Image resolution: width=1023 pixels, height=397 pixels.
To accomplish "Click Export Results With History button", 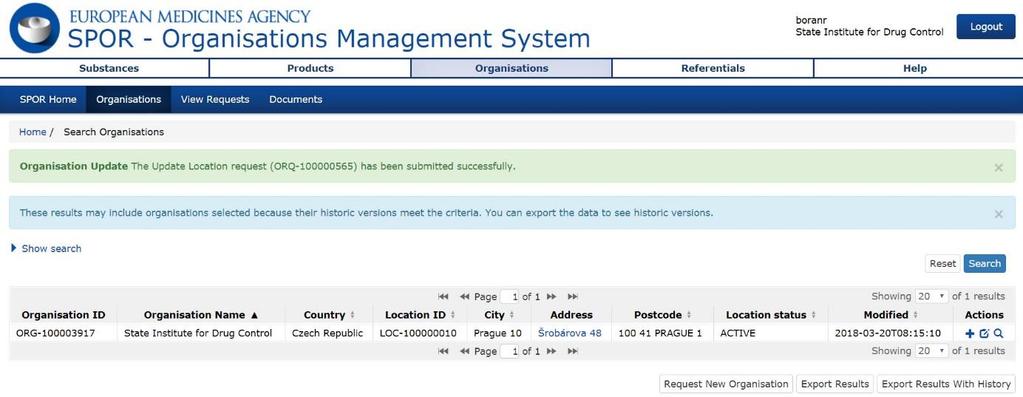I will coord(946,384).
